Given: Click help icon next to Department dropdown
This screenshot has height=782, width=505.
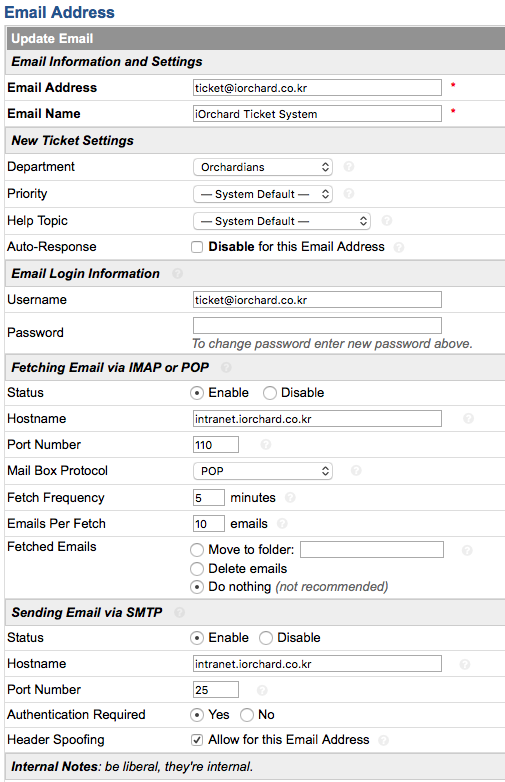Looking at the screenshot, I should pos(349,167).
